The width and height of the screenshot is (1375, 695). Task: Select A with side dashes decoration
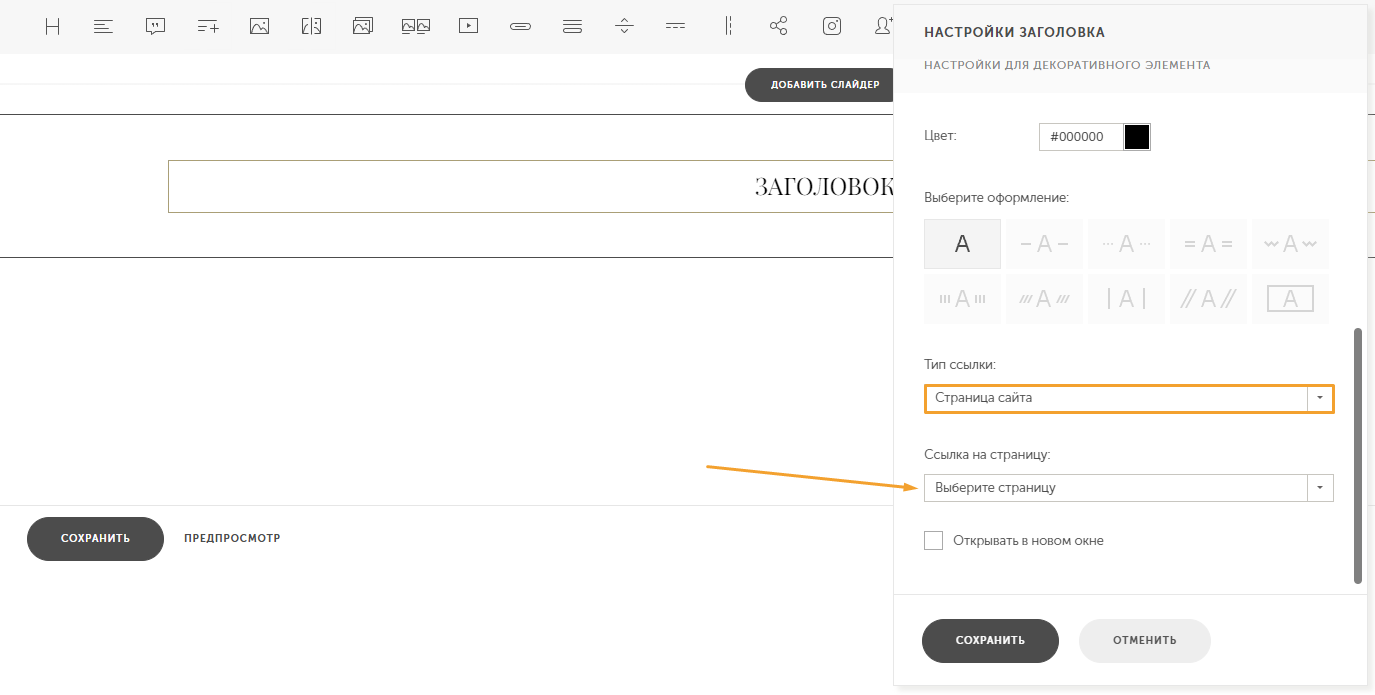point(1044,244)
